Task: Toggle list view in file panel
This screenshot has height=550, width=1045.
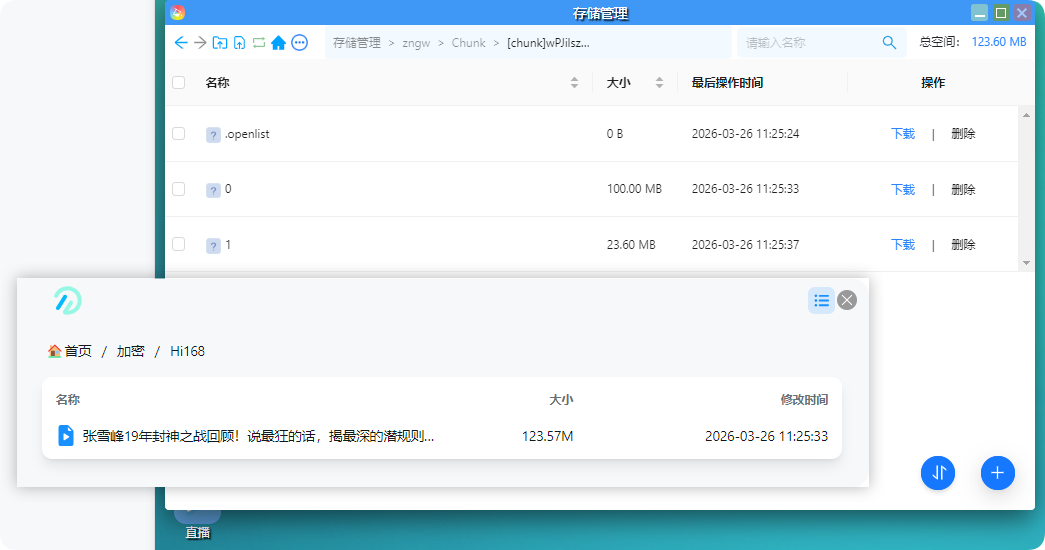Action: point(821,300)
